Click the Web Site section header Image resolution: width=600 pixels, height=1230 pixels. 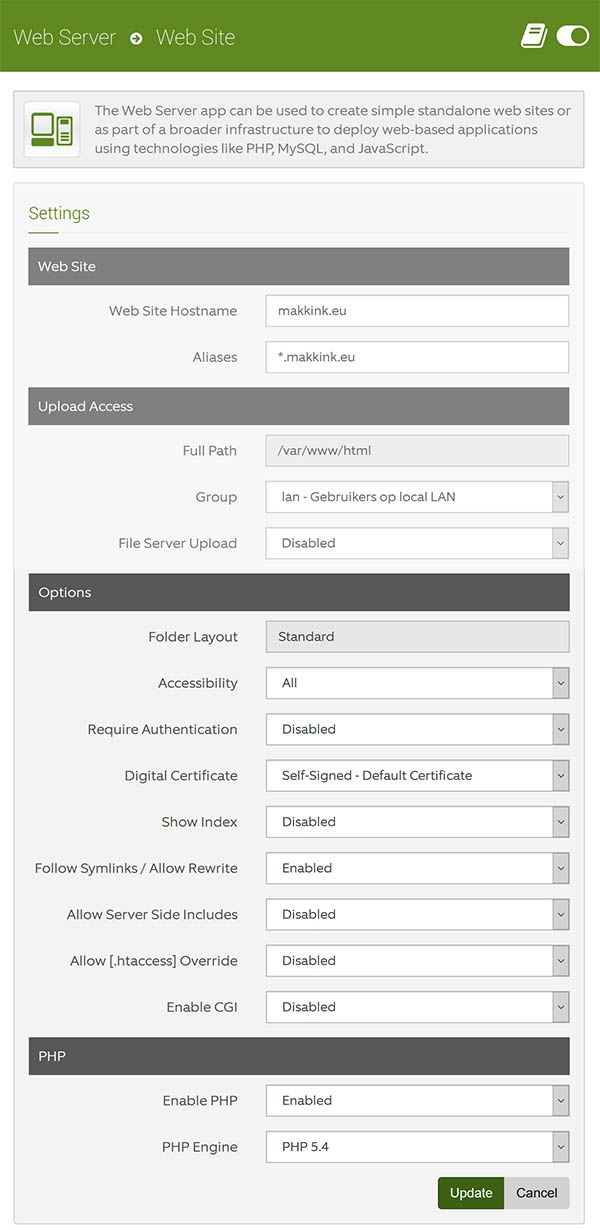coord(298,267)
